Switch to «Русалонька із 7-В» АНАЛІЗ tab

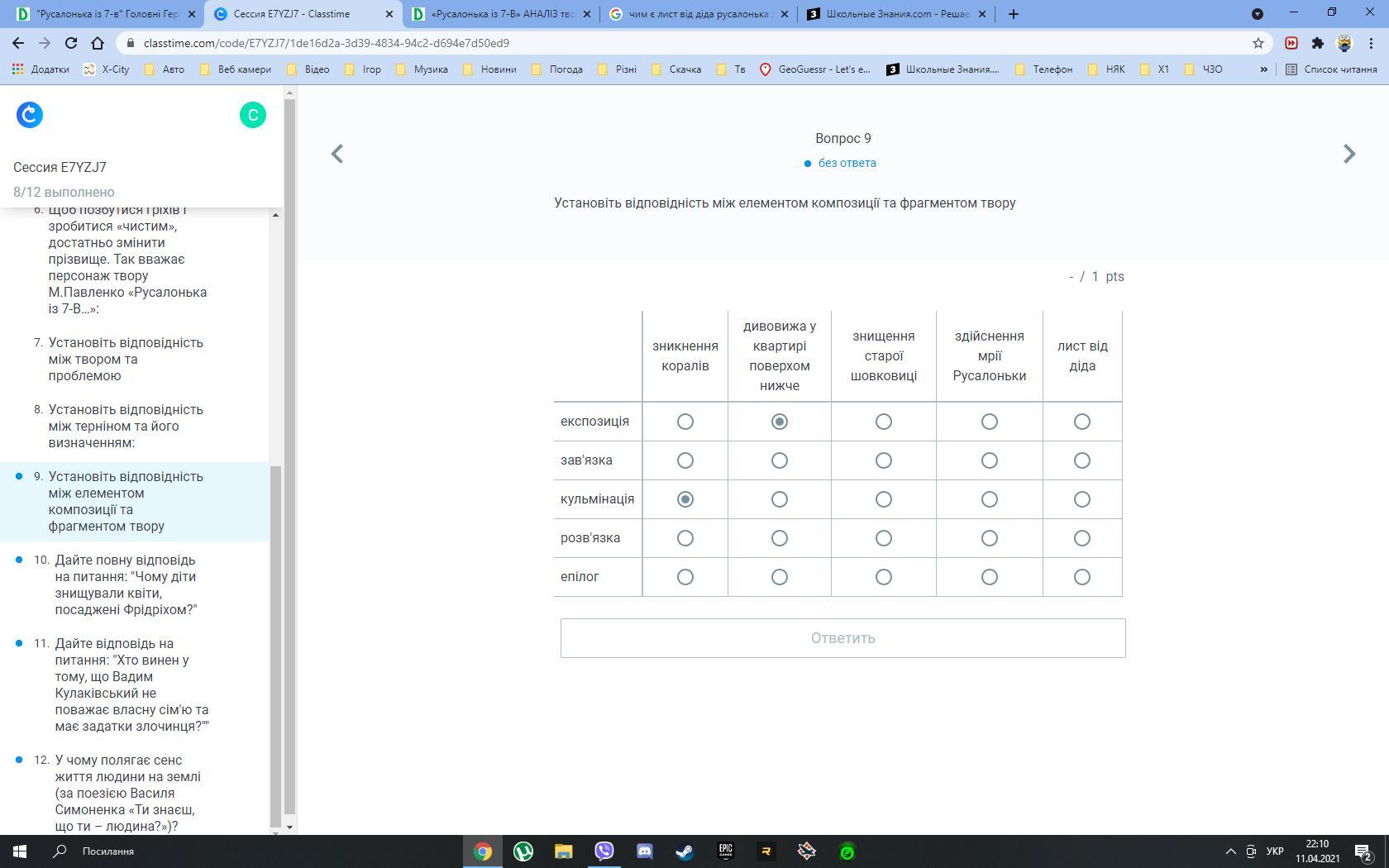[x=499, y=14]
